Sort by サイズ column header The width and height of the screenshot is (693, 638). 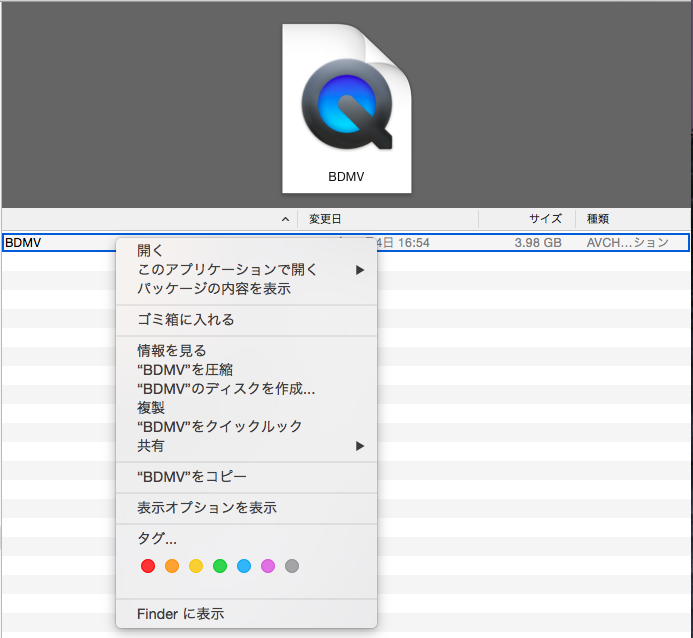click(x=545, y=219)
